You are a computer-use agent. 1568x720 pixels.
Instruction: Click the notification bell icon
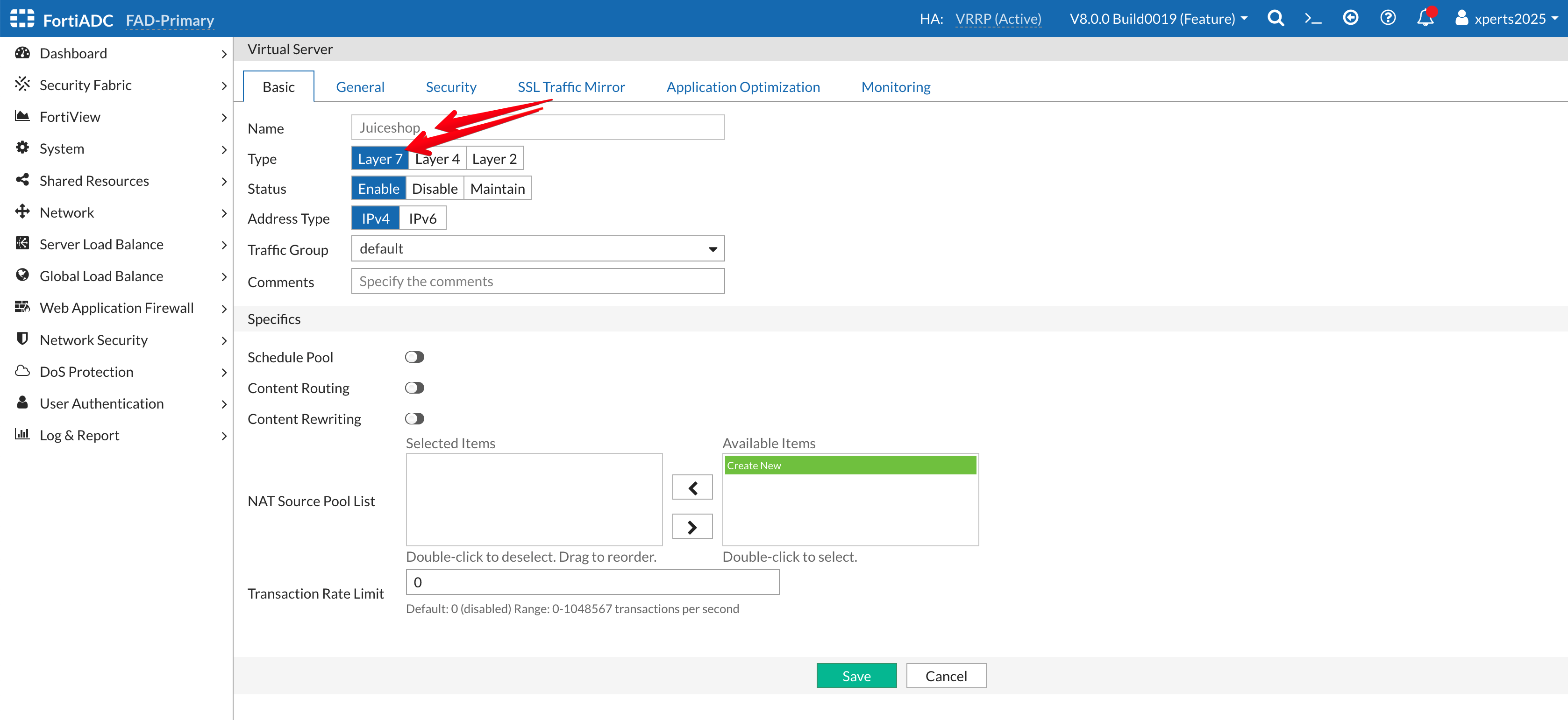click(x=1425, y=18)
